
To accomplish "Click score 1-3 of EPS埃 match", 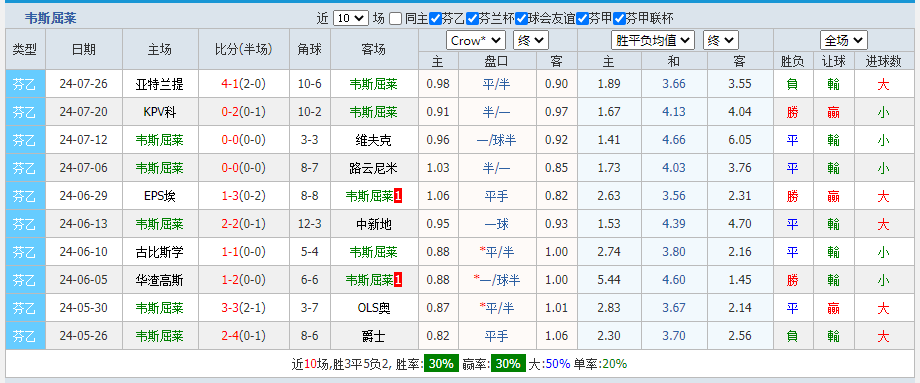I will (229, 196).
